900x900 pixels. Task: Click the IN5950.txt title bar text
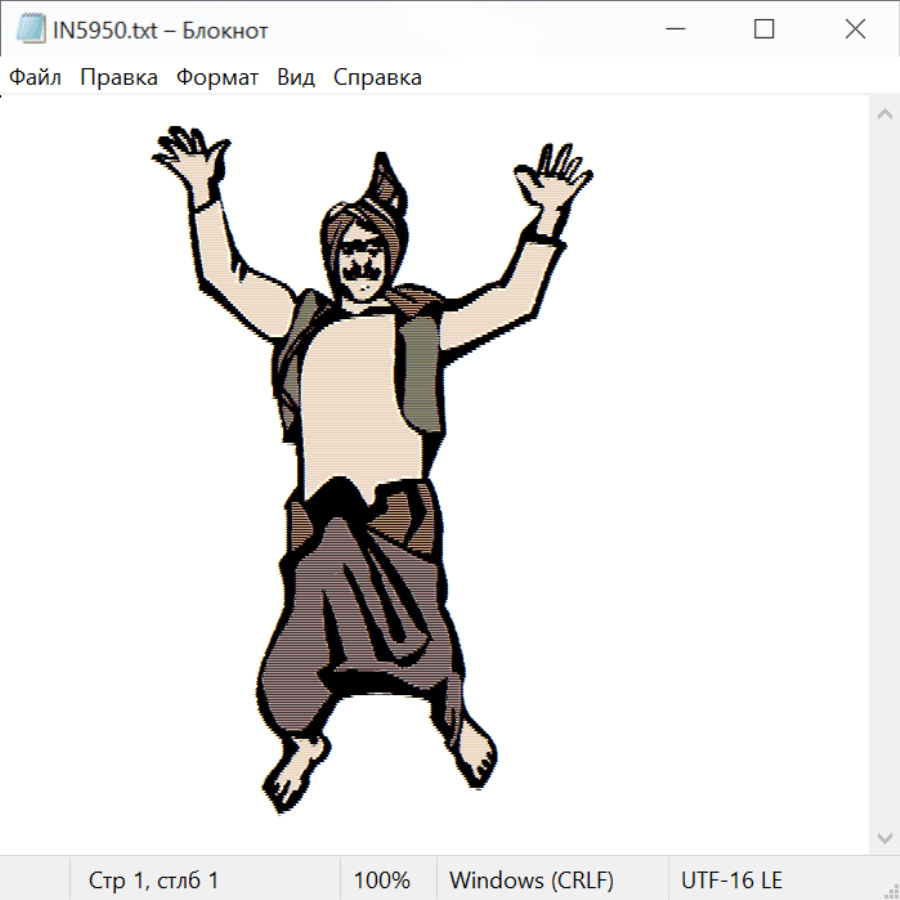tap(160, 31)
